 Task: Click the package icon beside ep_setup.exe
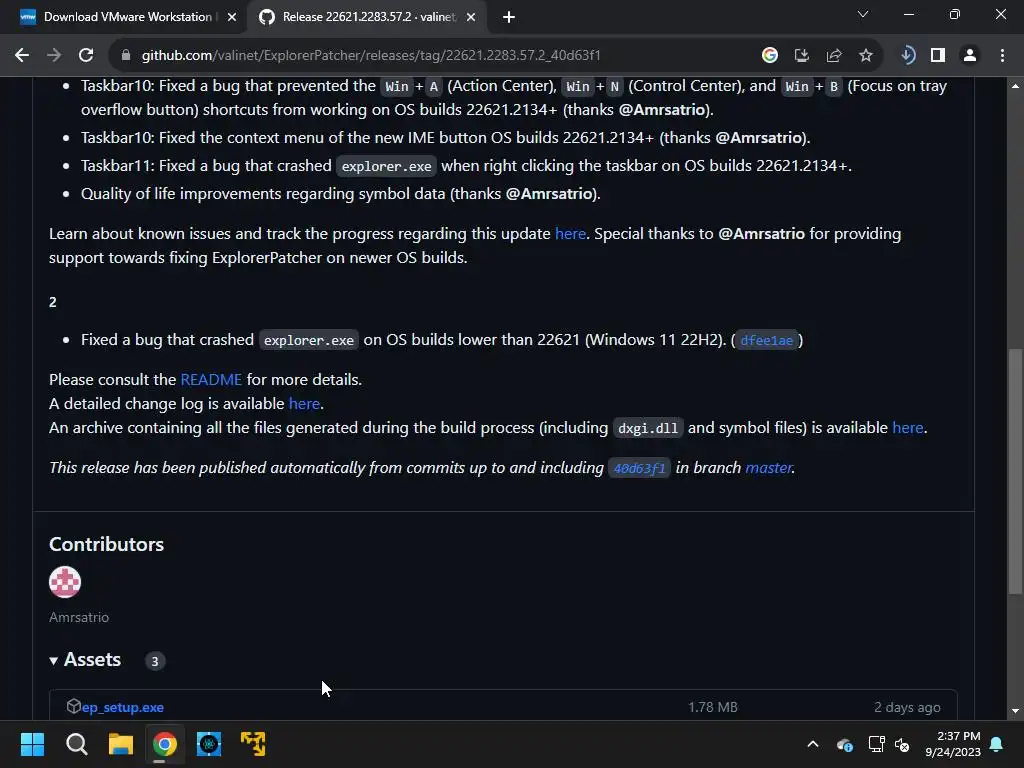(x=73, y=706)
